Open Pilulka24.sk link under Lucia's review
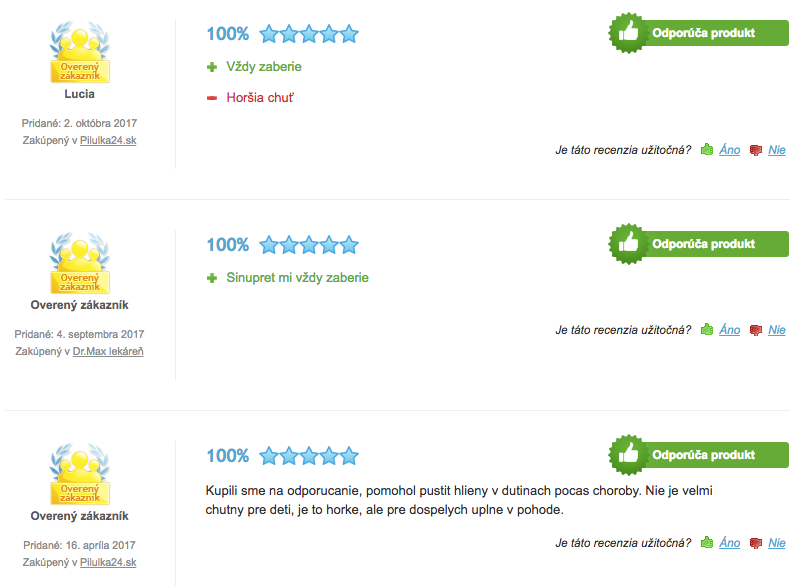This screenshot has height=586, width=795. coord(108,140)
